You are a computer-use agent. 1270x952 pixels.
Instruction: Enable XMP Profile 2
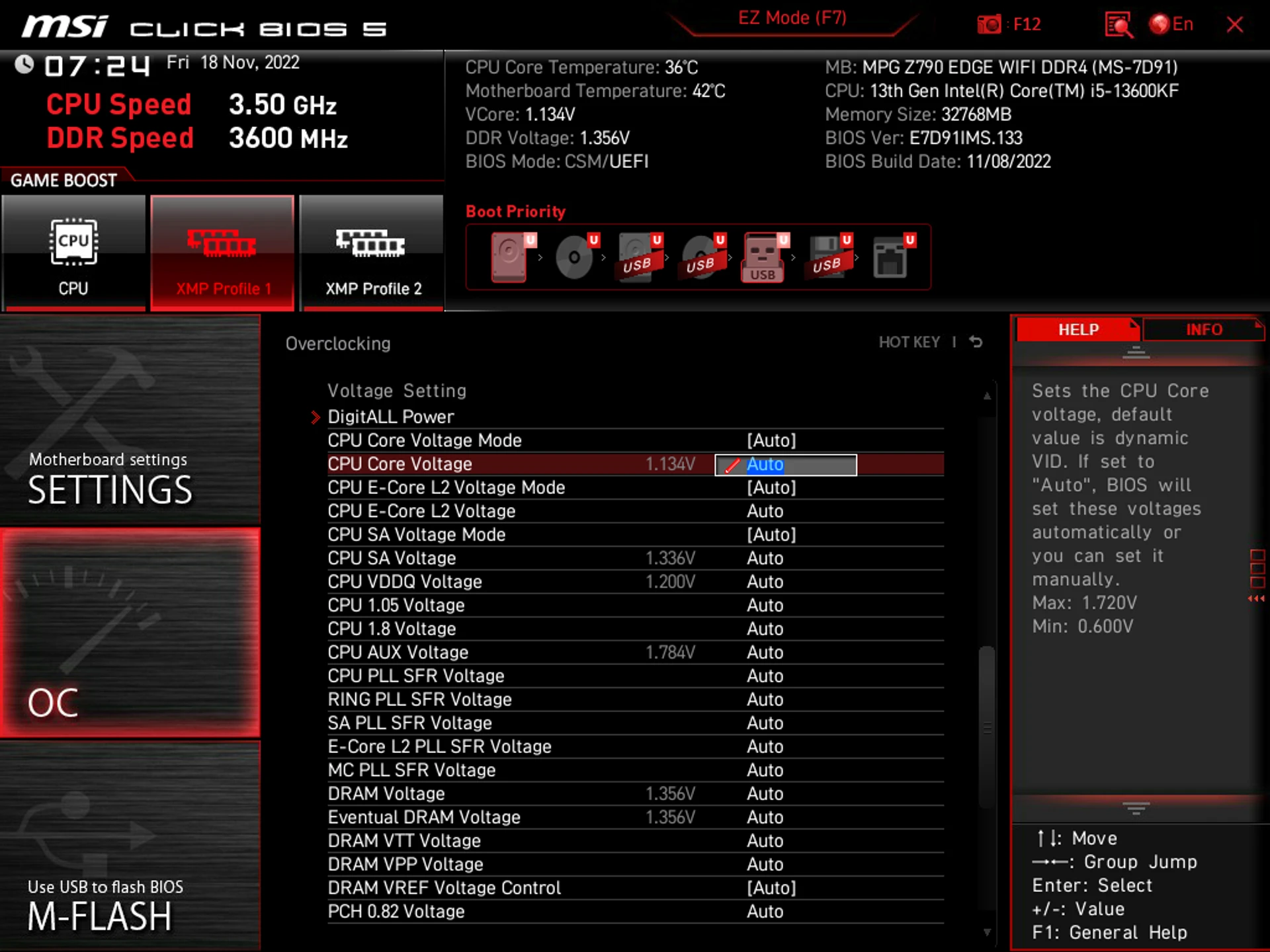[x=372, y=253]
